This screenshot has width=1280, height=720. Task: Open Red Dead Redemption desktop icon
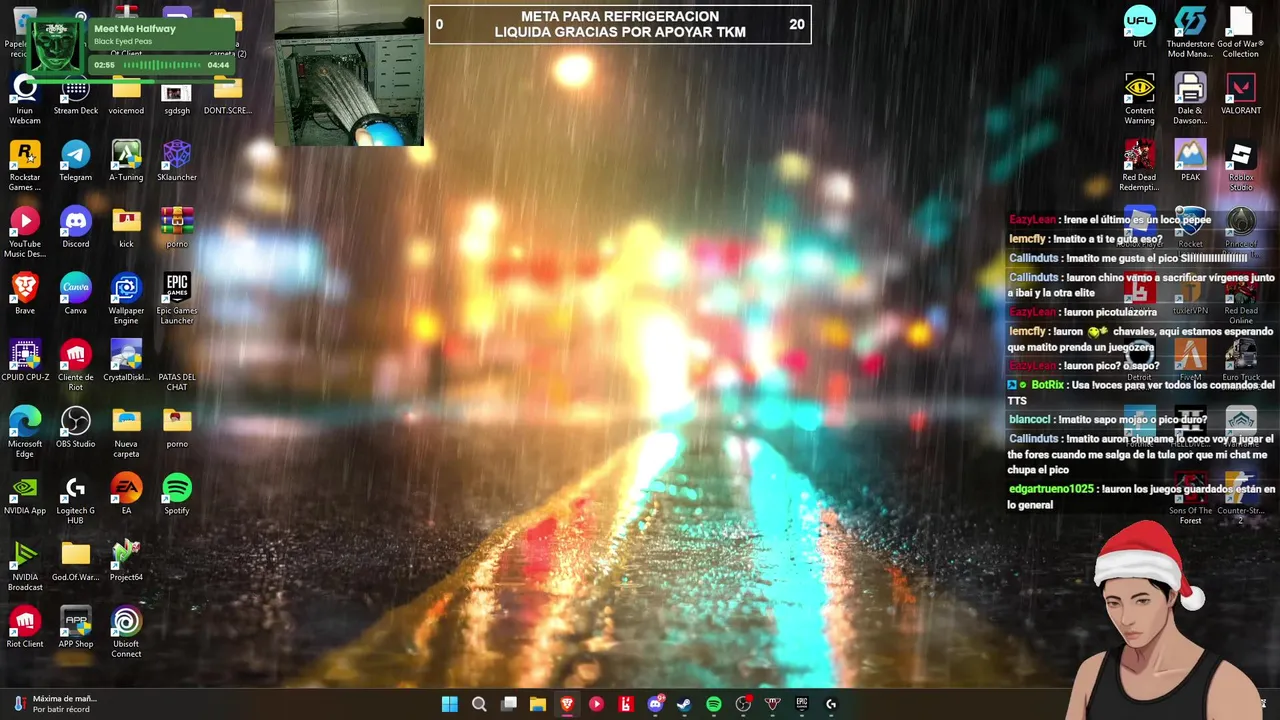point(1140,166)
